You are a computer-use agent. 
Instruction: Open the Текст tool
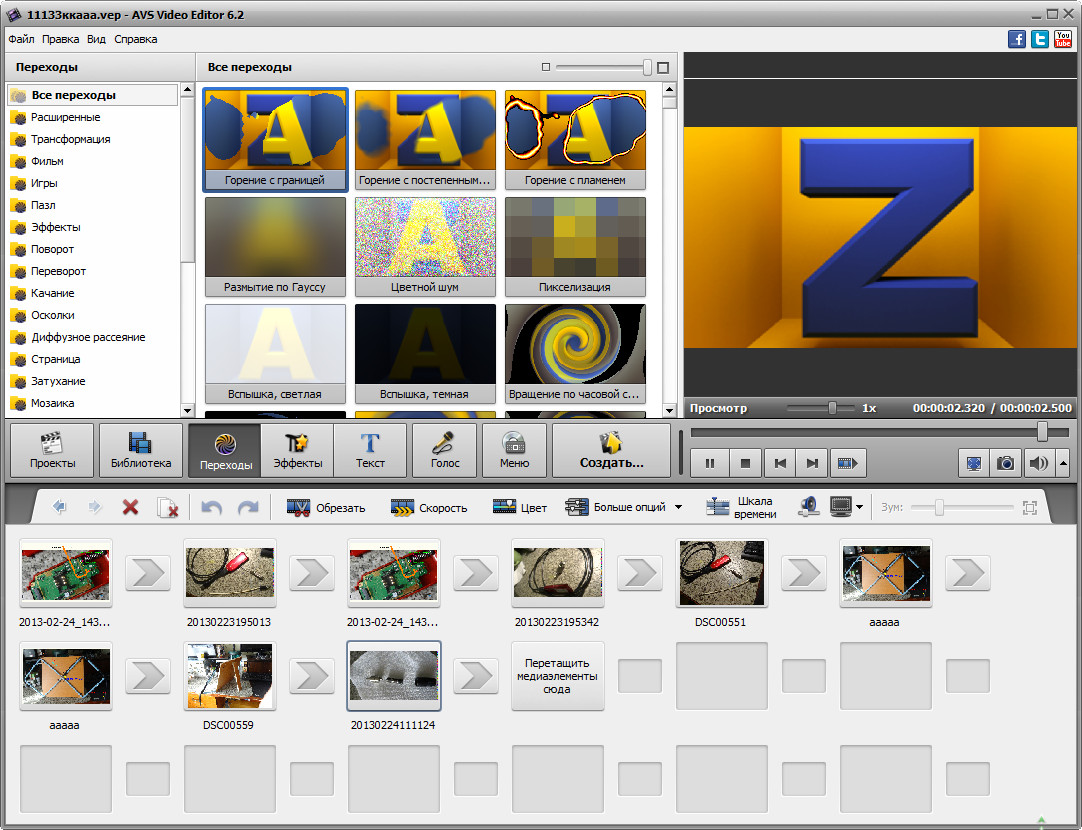coord(370,450)
